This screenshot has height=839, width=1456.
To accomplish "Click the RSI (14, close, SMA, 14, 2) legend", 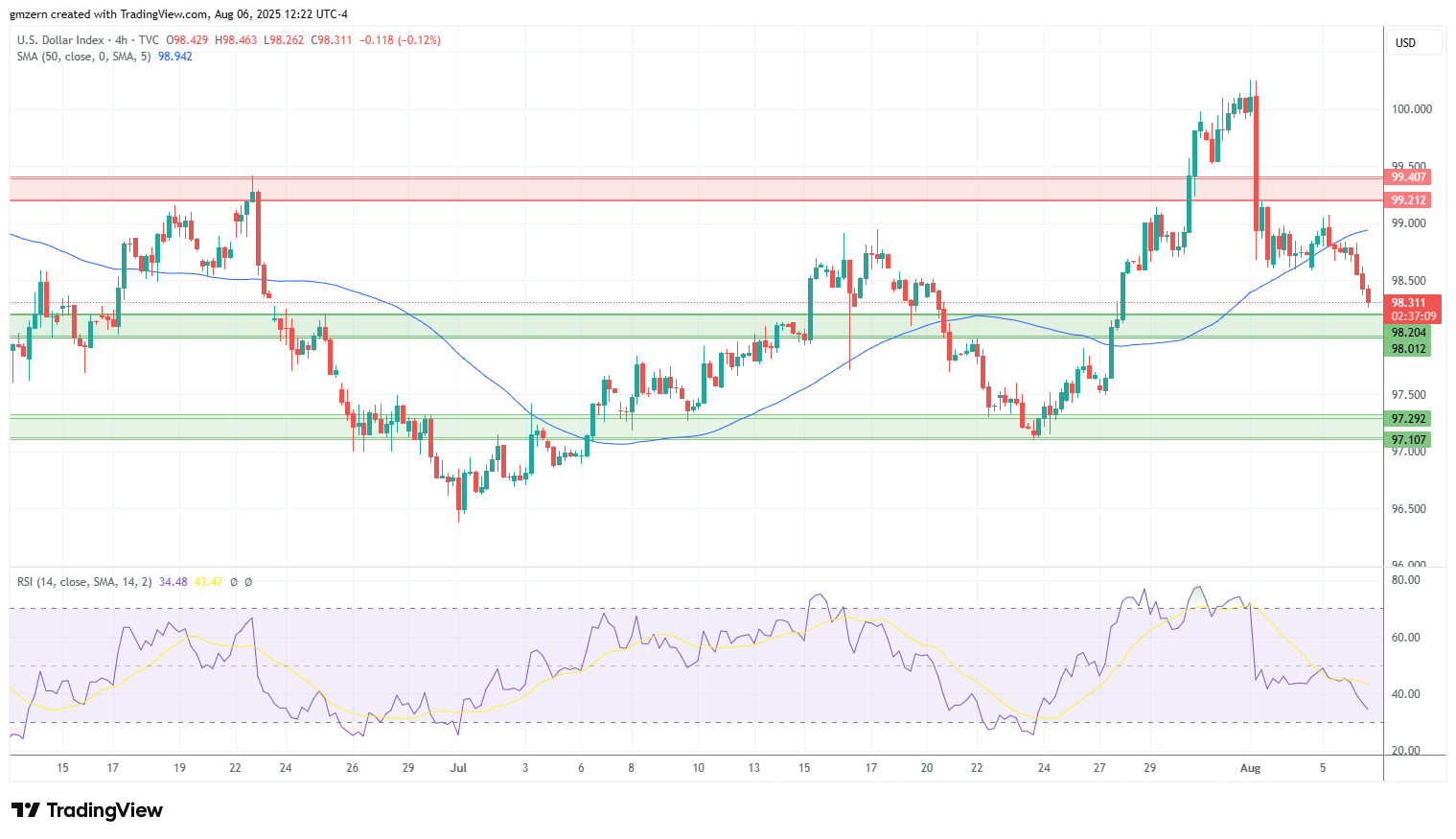I will (84, 582).
